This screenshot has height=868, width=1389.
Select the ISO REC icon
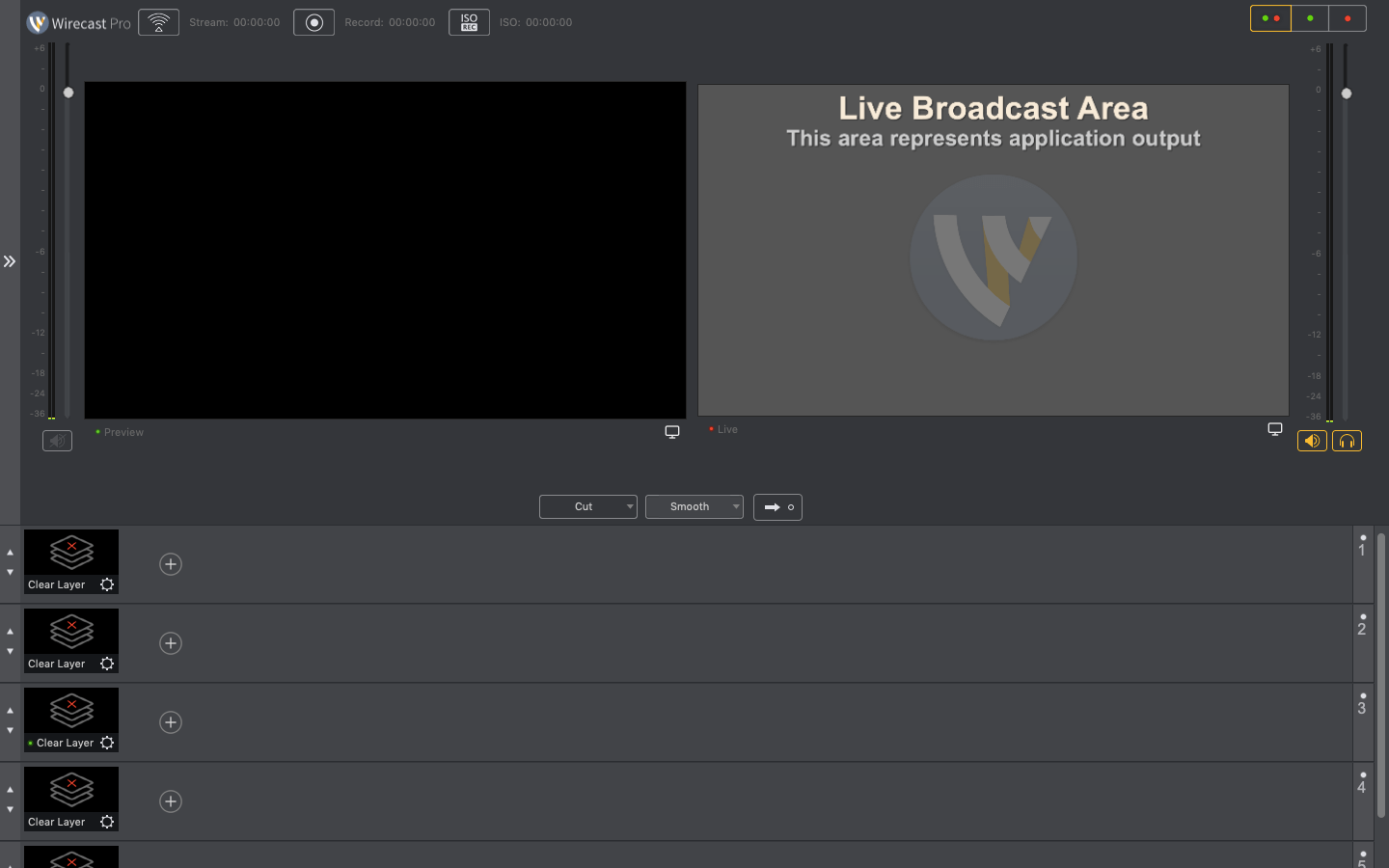pyautogui.click(x=469, y=22)
